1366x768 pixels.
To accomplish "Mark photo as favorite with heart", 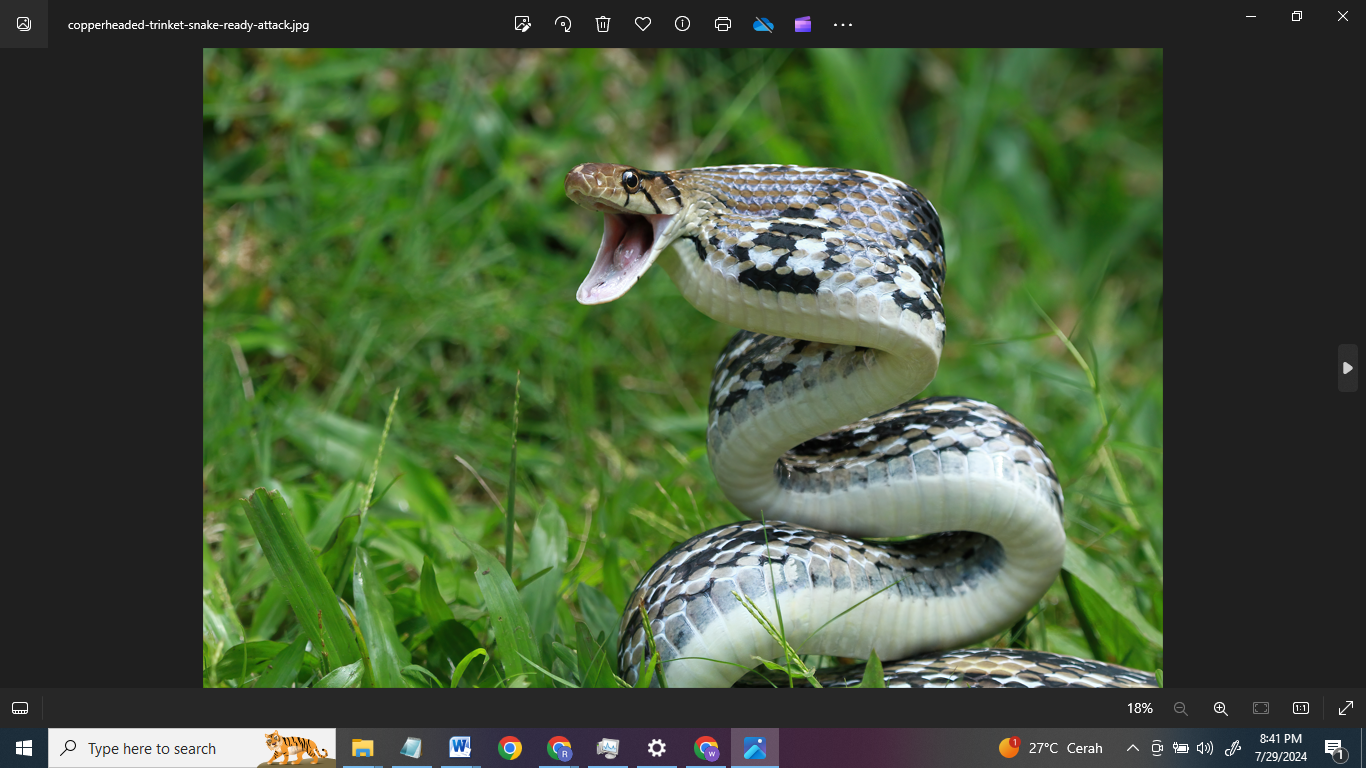I will 643,24.
